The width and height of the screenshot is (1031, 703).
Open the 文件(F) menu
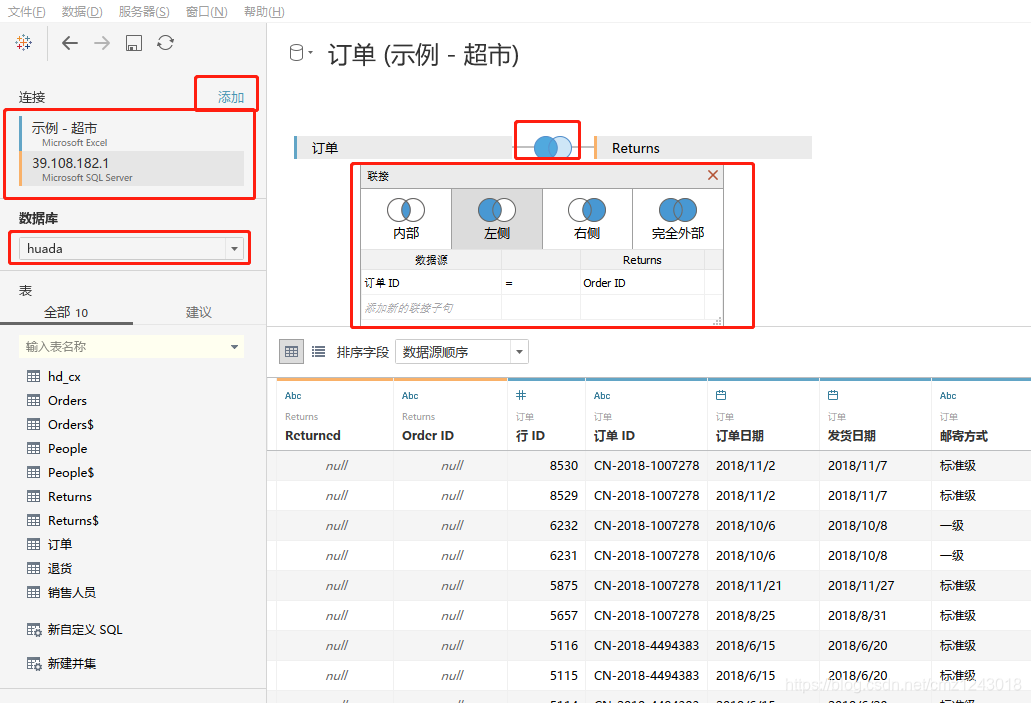(27, 12)
